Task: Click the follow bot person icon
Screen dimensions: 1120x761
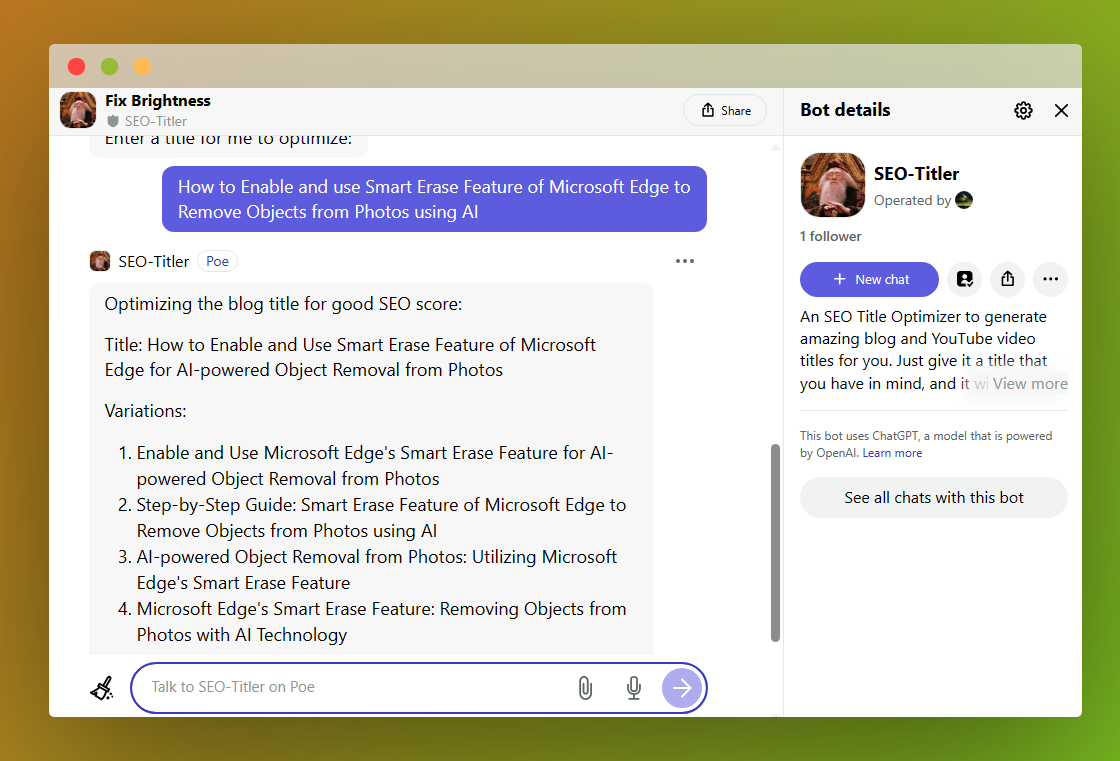Action: tap(965, 279)
